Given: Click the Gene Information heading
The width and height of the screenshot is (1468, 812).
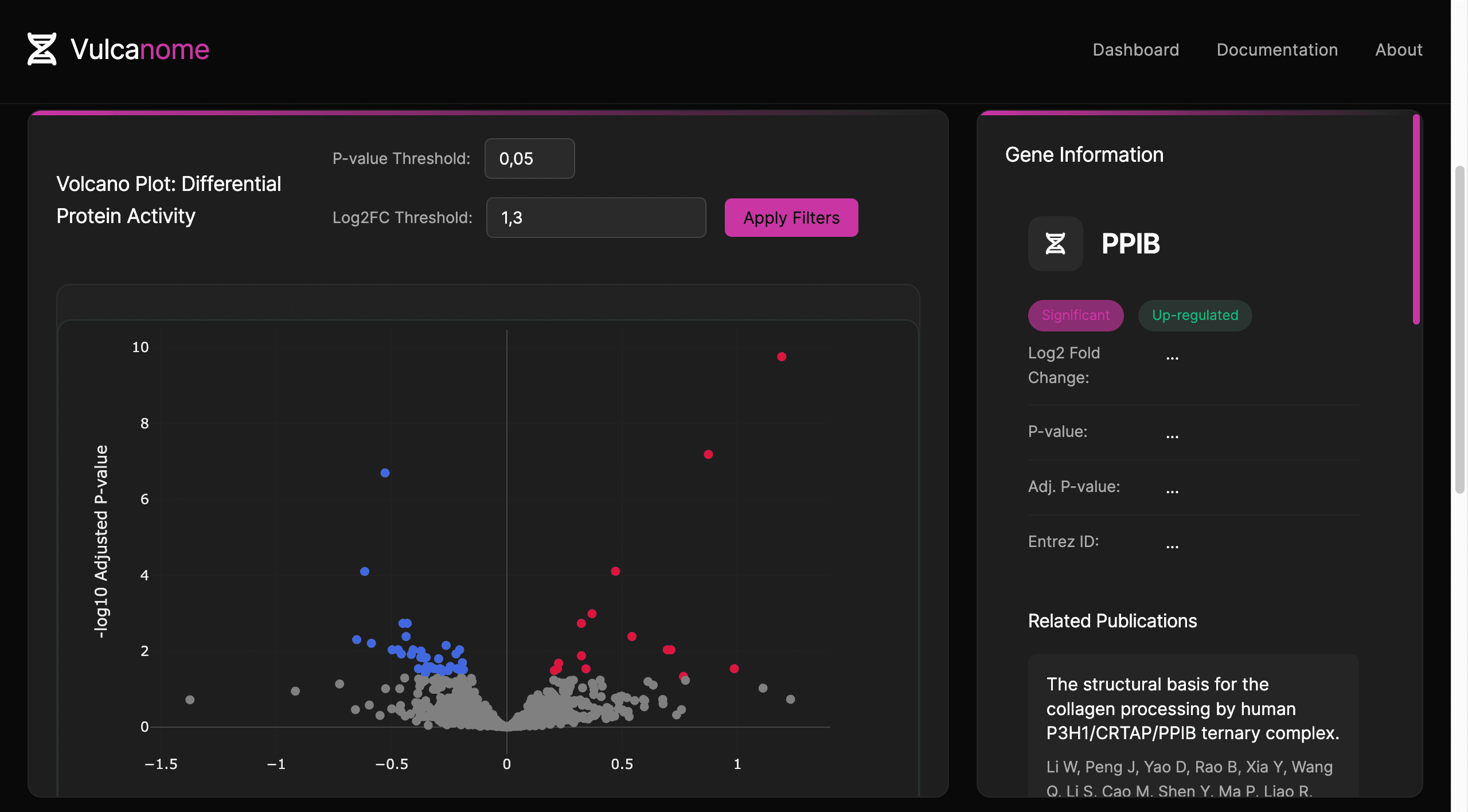Looking at the screenshot, I should tap(1084, 155).
